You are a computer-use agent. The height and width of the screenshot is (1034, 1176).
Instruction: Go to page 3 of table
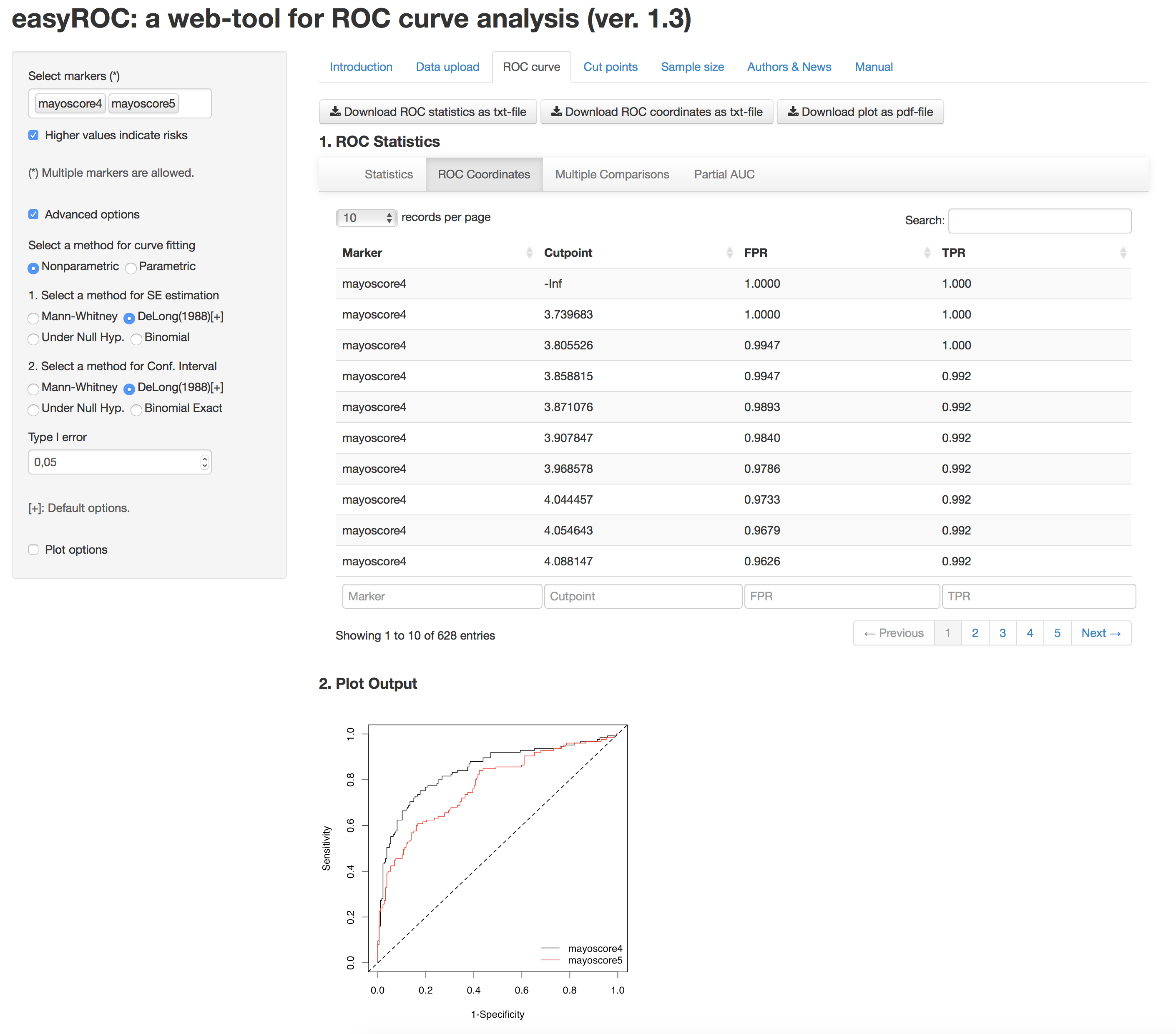1002,633
